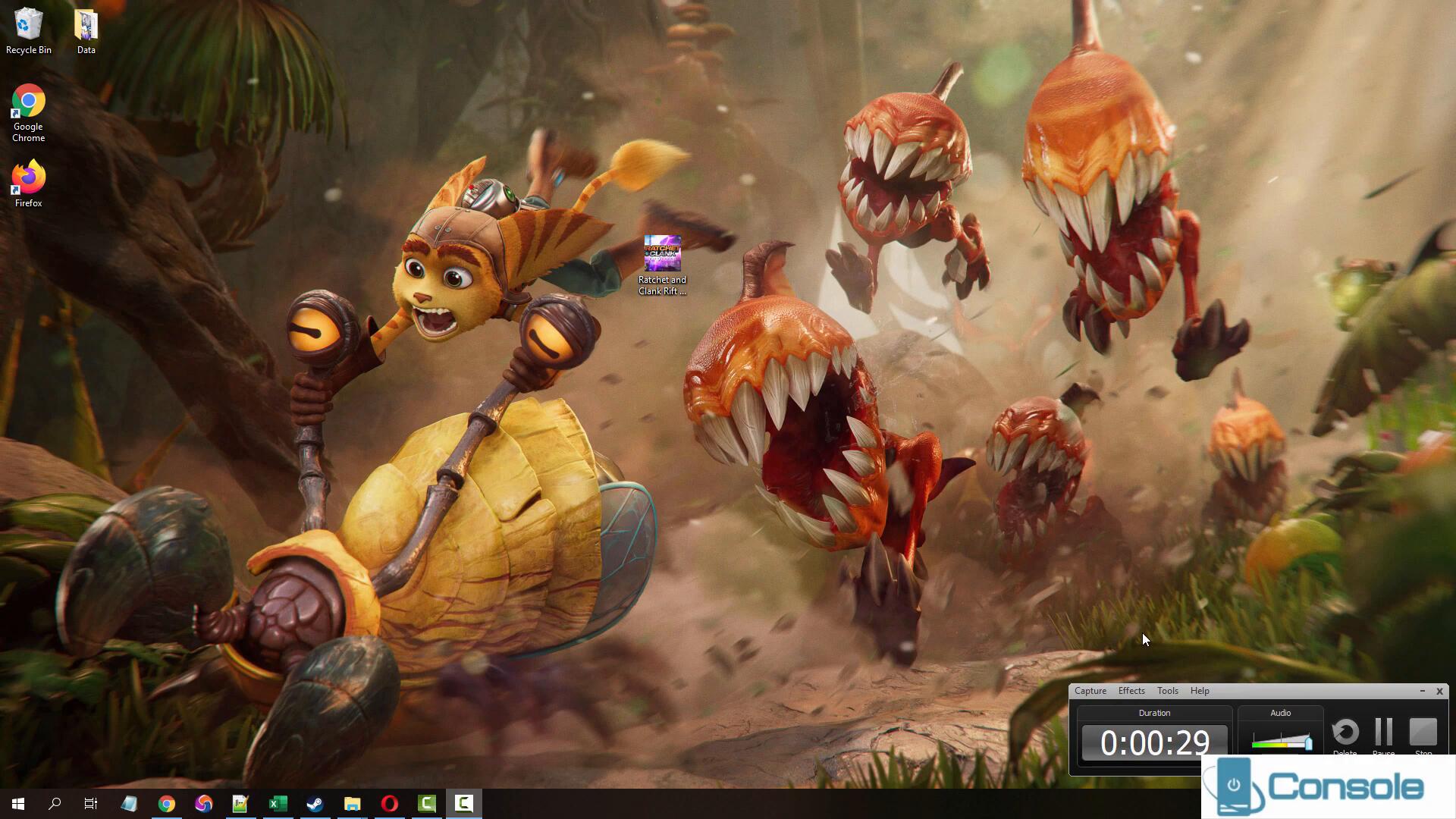Delete the current recording
This screenshot has height=819, width=1456.
tap(1345, 733)
